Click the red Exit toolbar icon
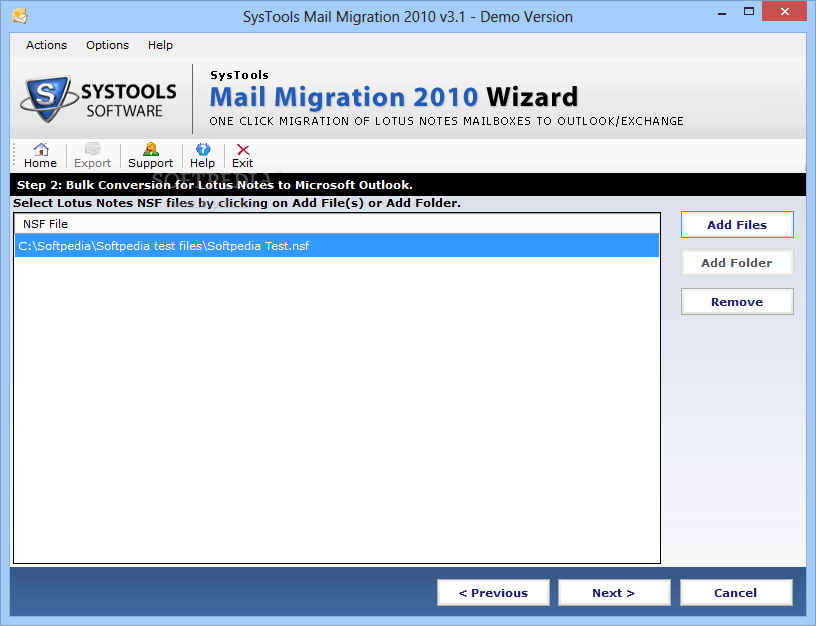Image resolution: width=816 pixels, height=626 pixels. click(x=243, y=155)
